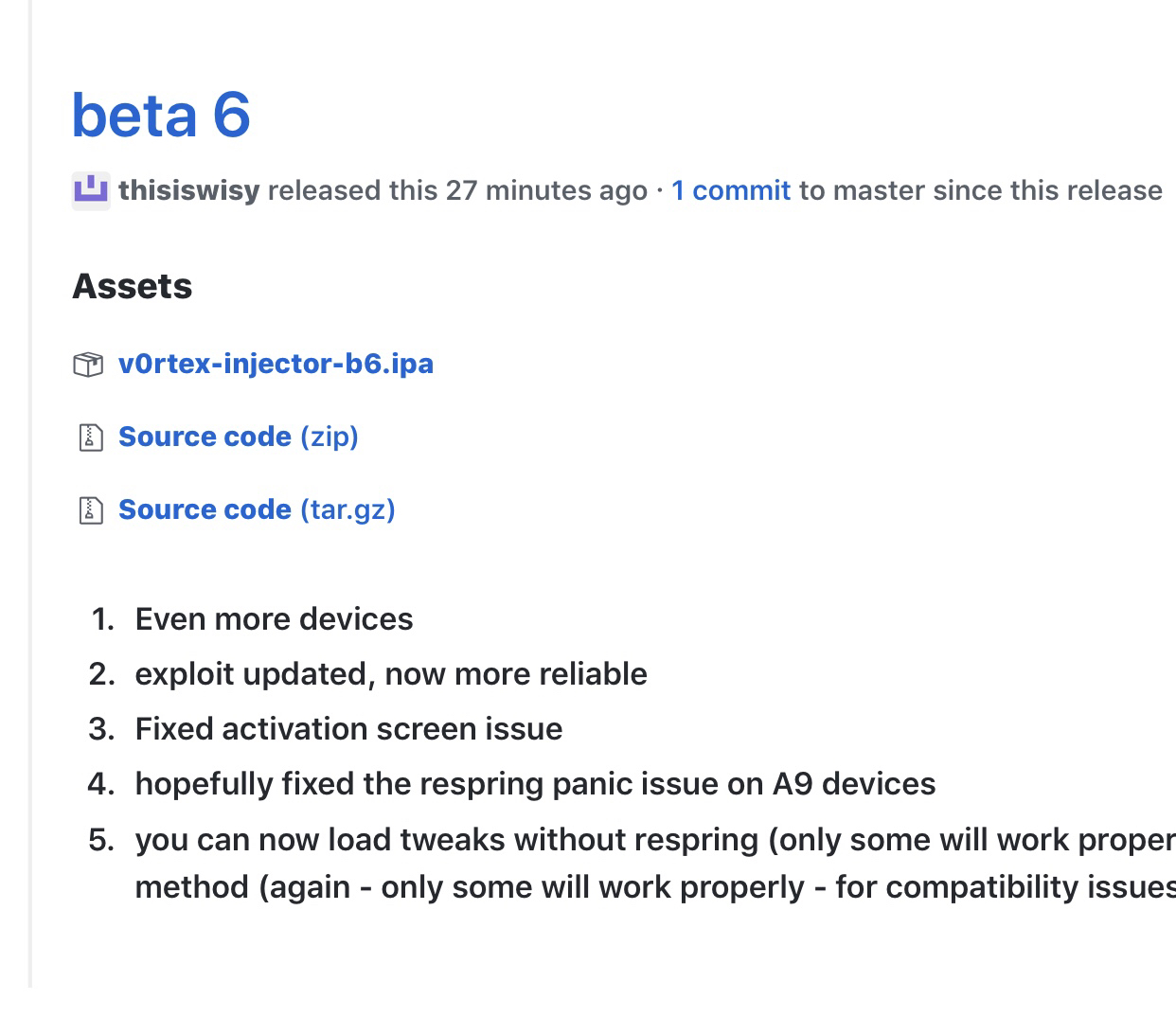Click the thisiswisy avatar icon
Image resolution: width=1176 pixels, height=1035 pixels.
91,190
